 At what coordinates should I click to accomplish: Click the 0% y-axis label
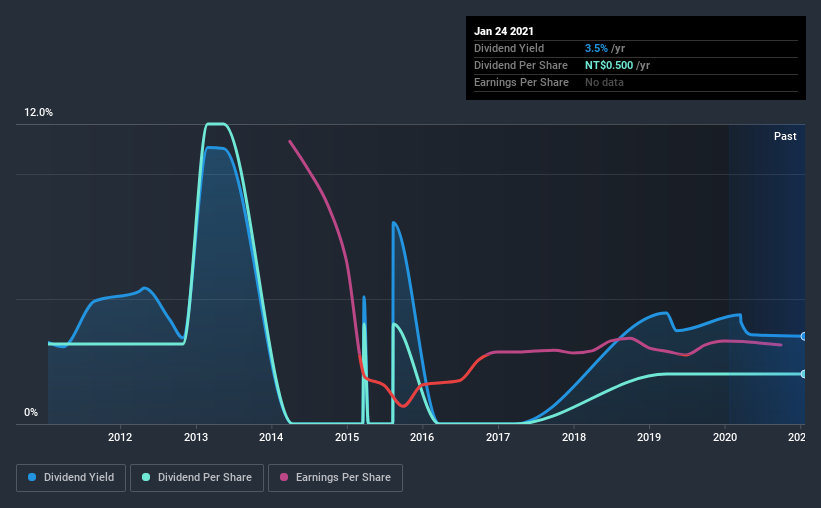click(x=31, y=413)
